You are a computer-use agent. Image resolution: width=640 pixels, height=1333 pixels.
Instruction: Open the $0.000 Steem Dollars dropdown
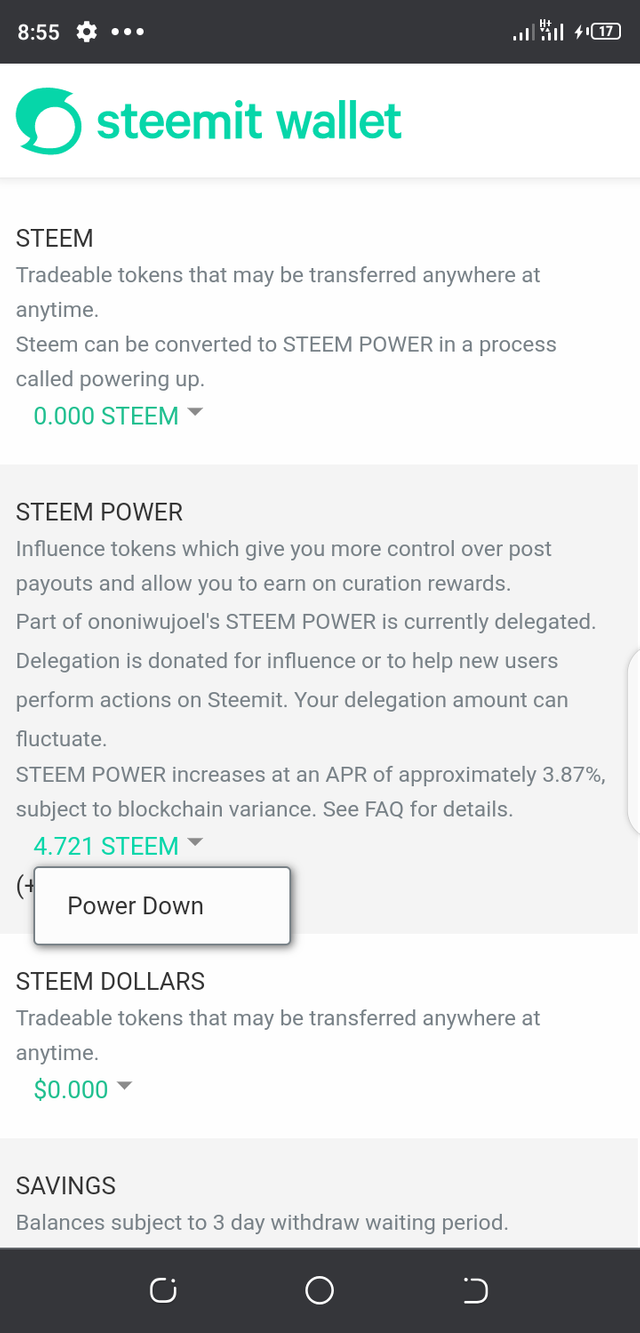[125, 1085]
